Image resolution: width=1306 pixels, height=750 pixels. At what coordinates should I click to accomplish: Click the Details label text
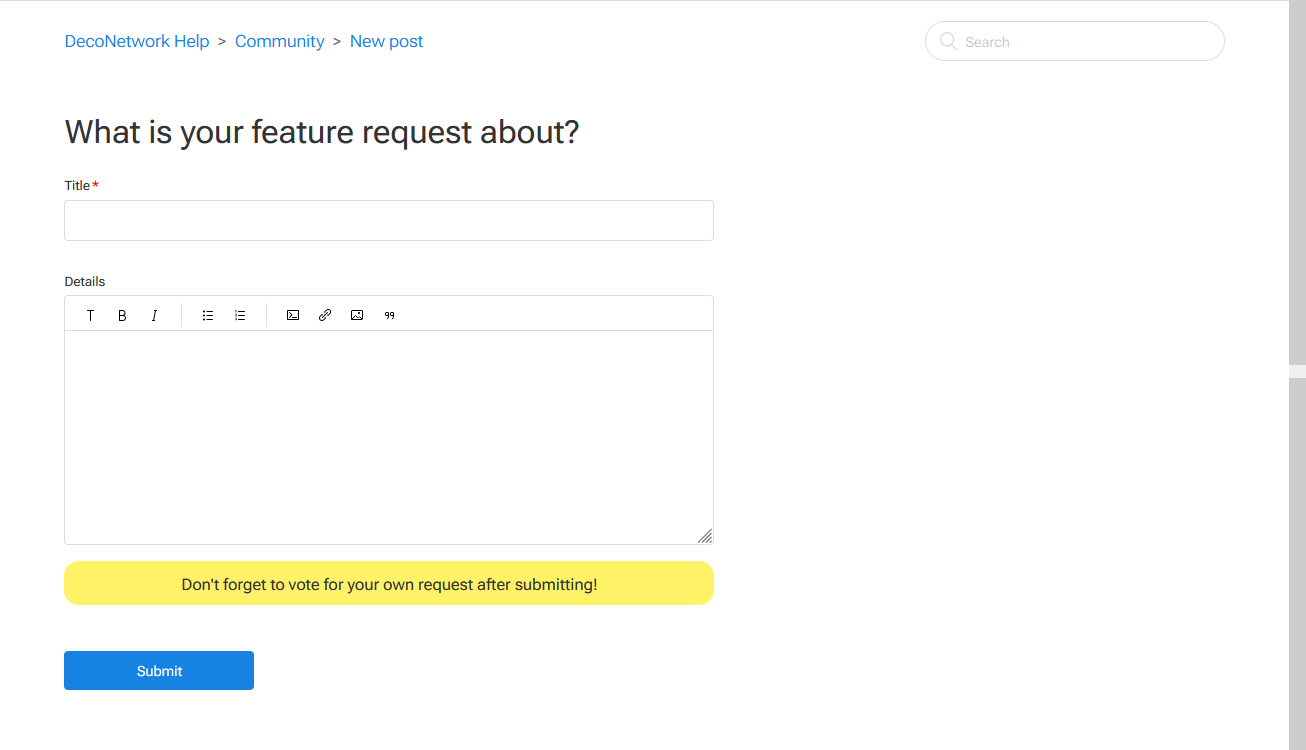click(85, 281)
